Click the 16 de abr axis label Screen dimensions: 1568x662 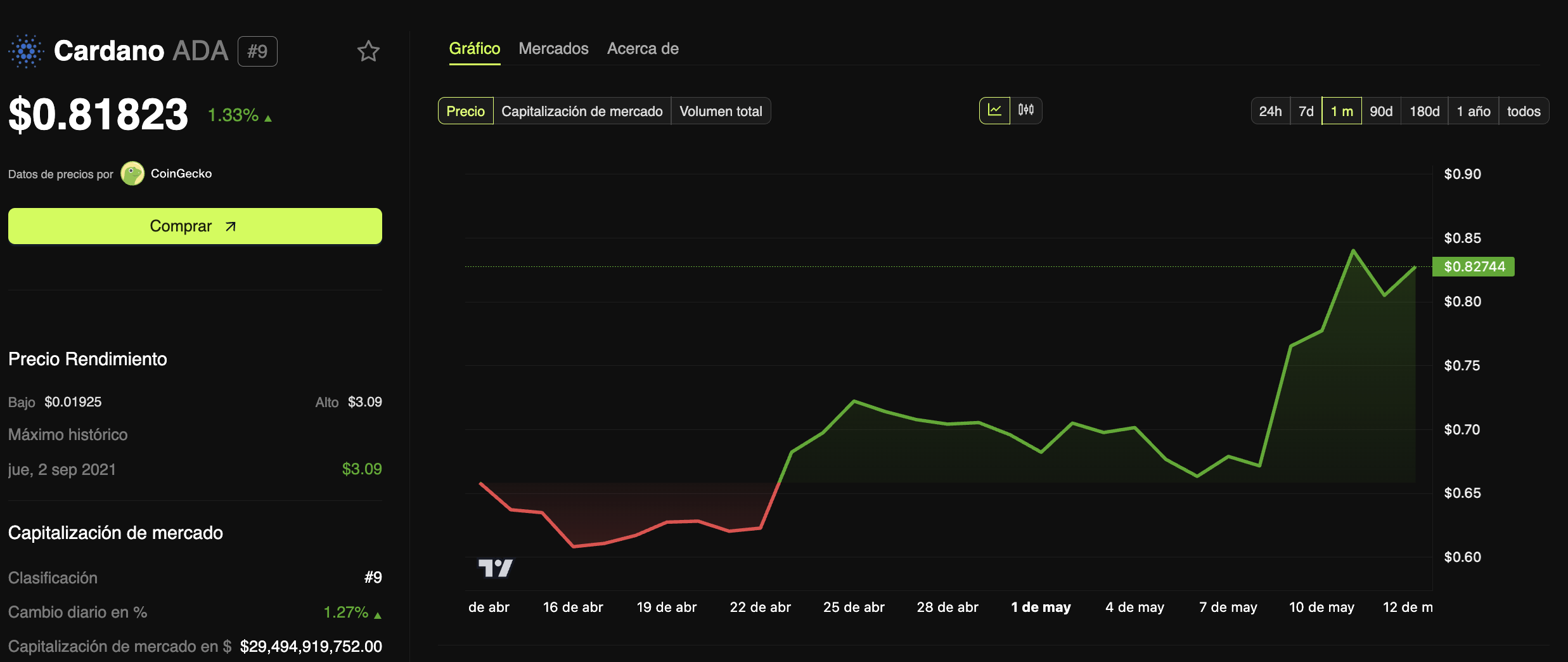click(x=573, y=607)
